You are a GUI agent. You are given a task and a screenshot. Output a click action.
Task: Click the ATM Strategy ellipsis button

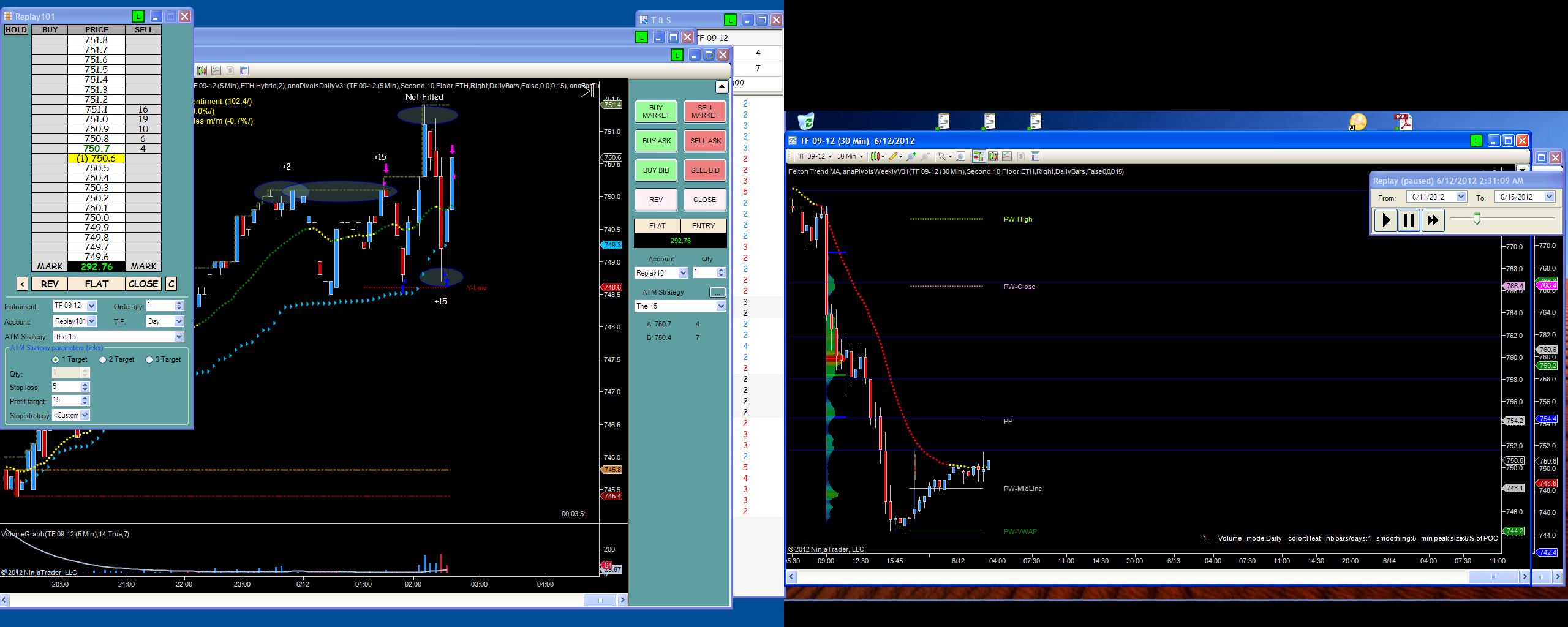tap(717, 292)
